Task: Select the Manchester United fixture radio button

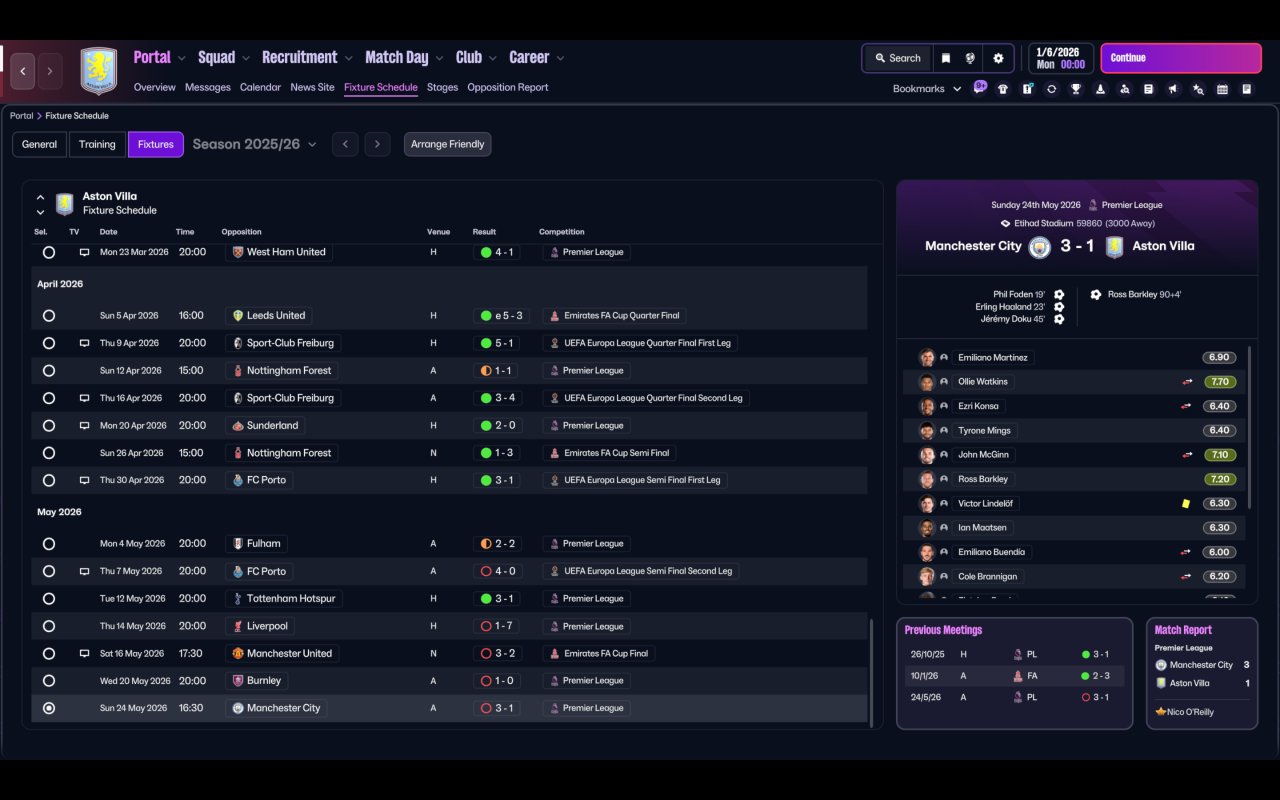Action: tap(49, 654)
